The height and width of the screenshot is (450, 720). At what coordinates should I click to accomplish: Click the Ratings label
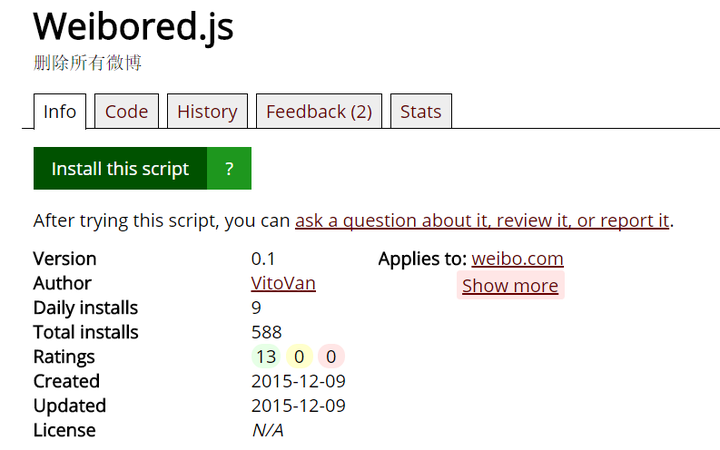coord(64,357)
